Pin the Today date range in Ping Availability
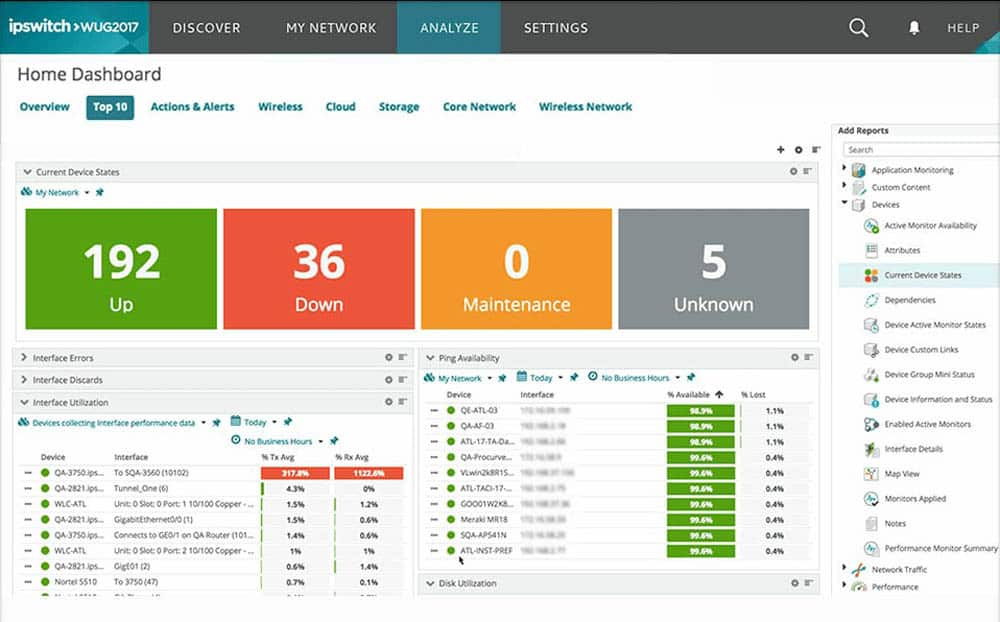This screenshot has height=622, width=1000. pyautogui.click(x=574, y=377)
